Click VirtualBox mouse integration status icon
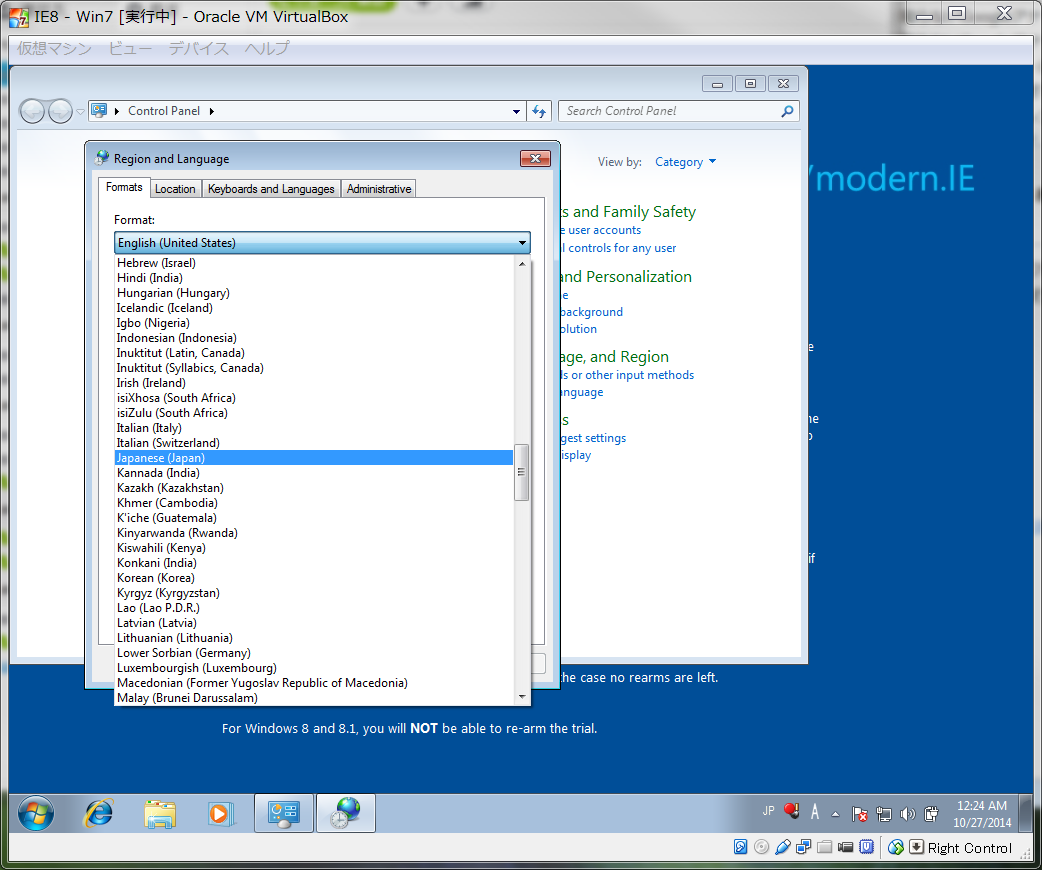Image resolution: width=1042 pixels, height=870 pixels. click(x=896, y=847)
